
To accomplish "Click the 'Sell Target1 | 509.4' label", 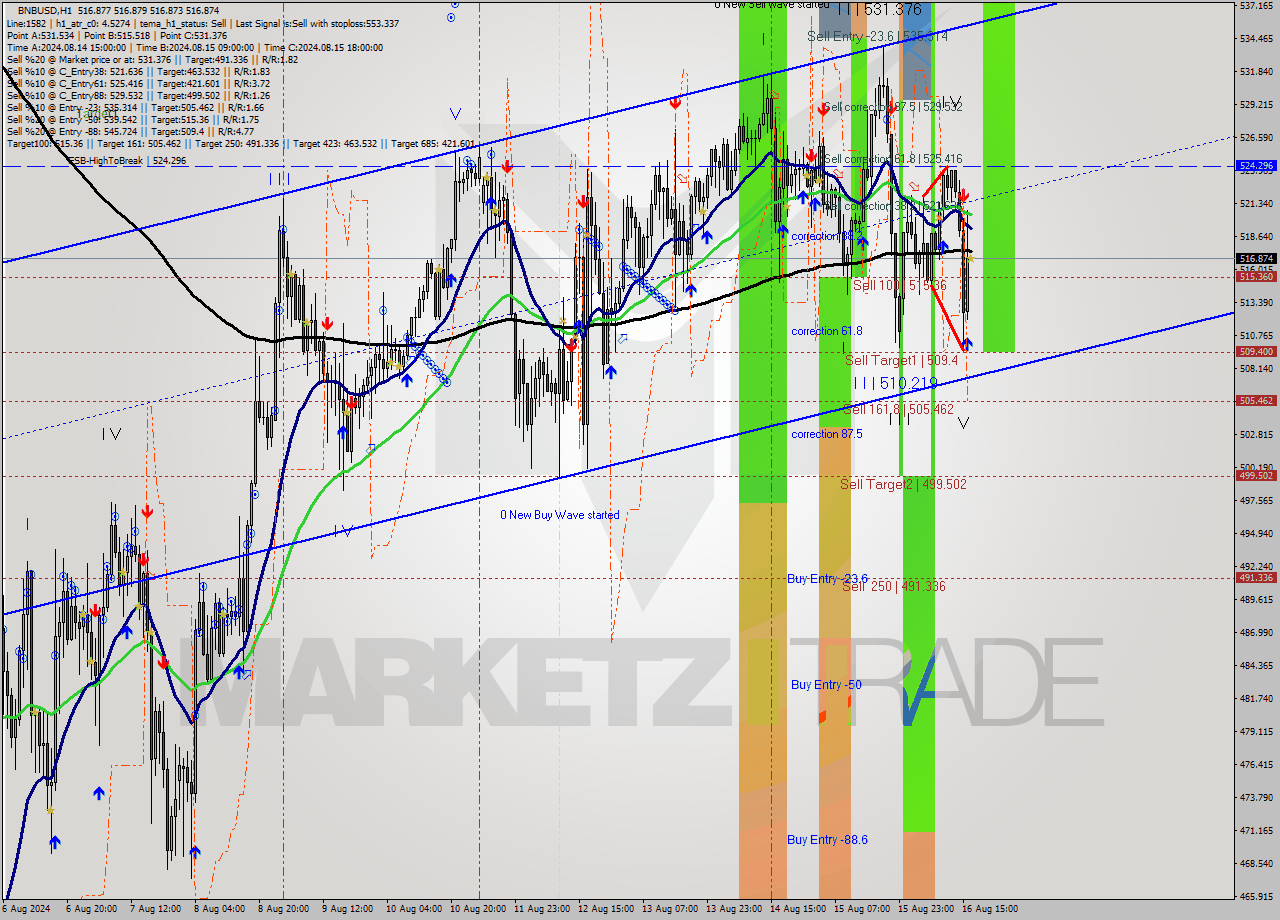I will coord(902,360).
